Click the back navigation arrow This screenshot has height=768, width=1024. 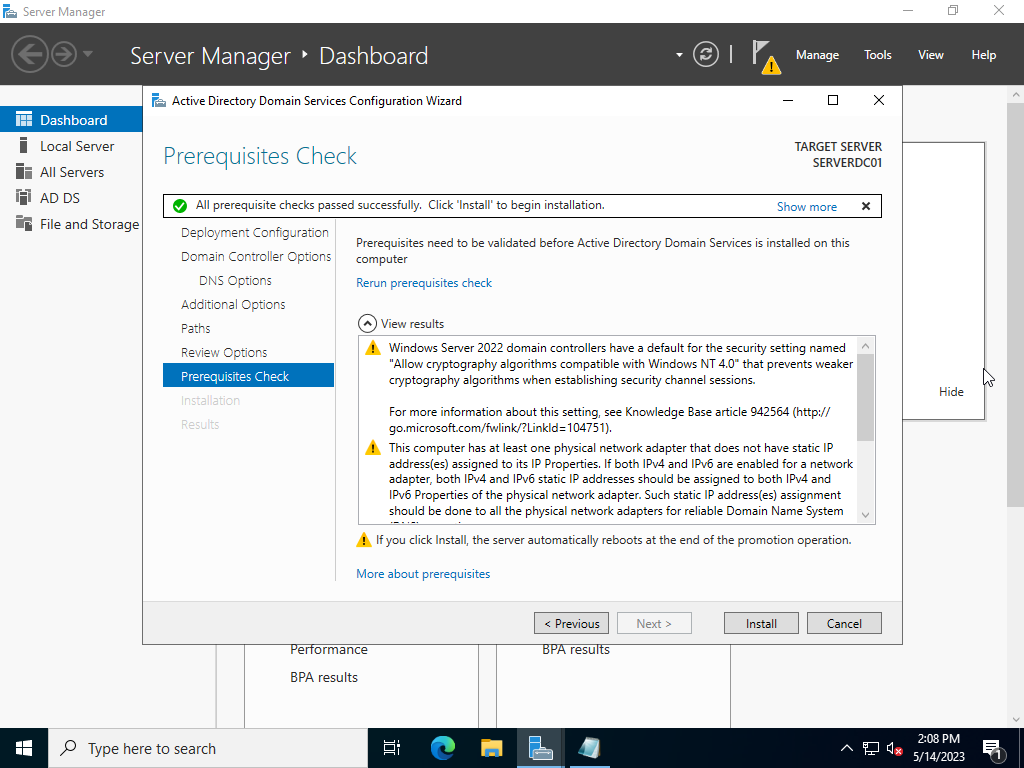[30, 54]
